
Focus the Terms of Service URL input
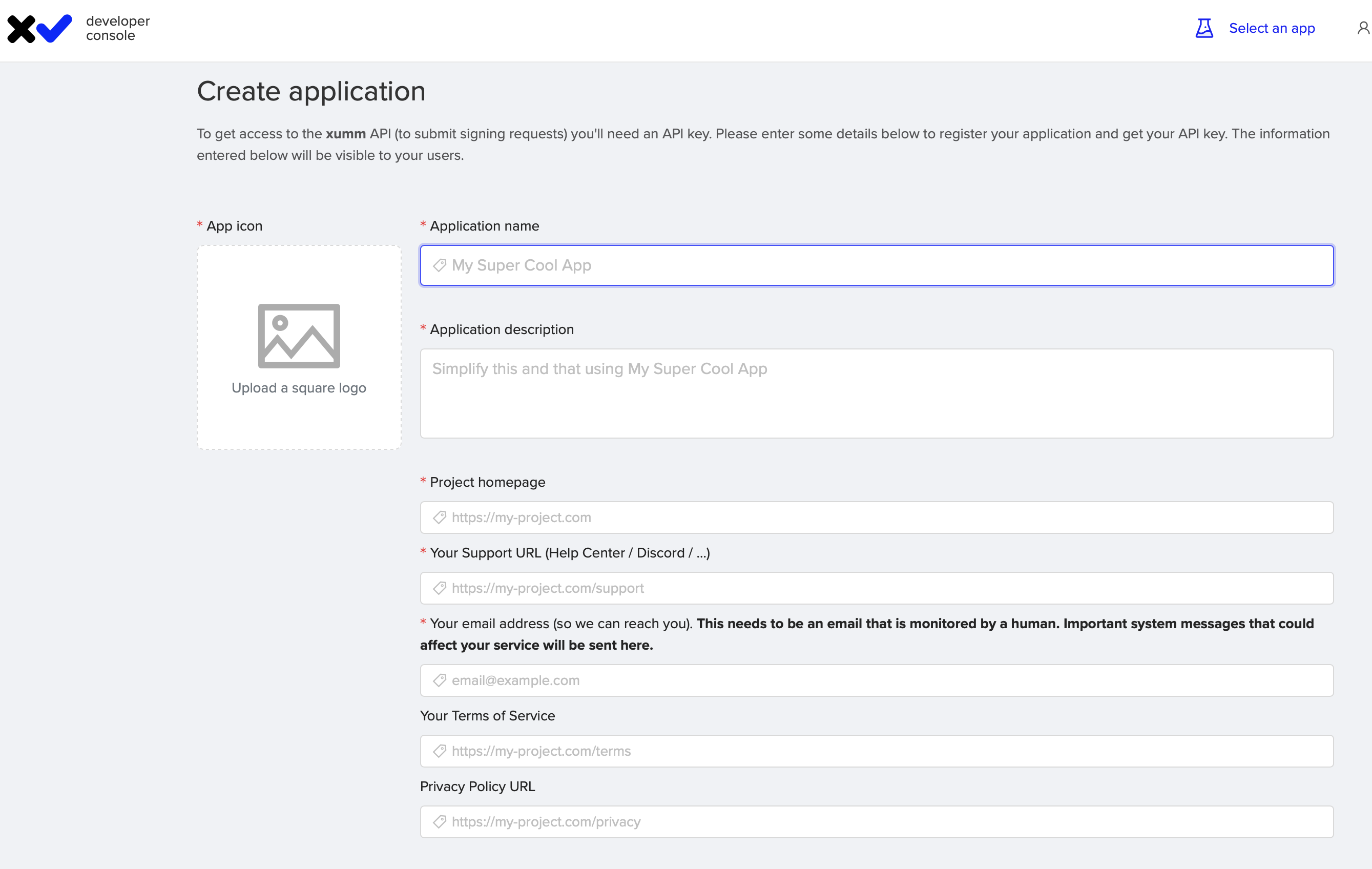876,751
